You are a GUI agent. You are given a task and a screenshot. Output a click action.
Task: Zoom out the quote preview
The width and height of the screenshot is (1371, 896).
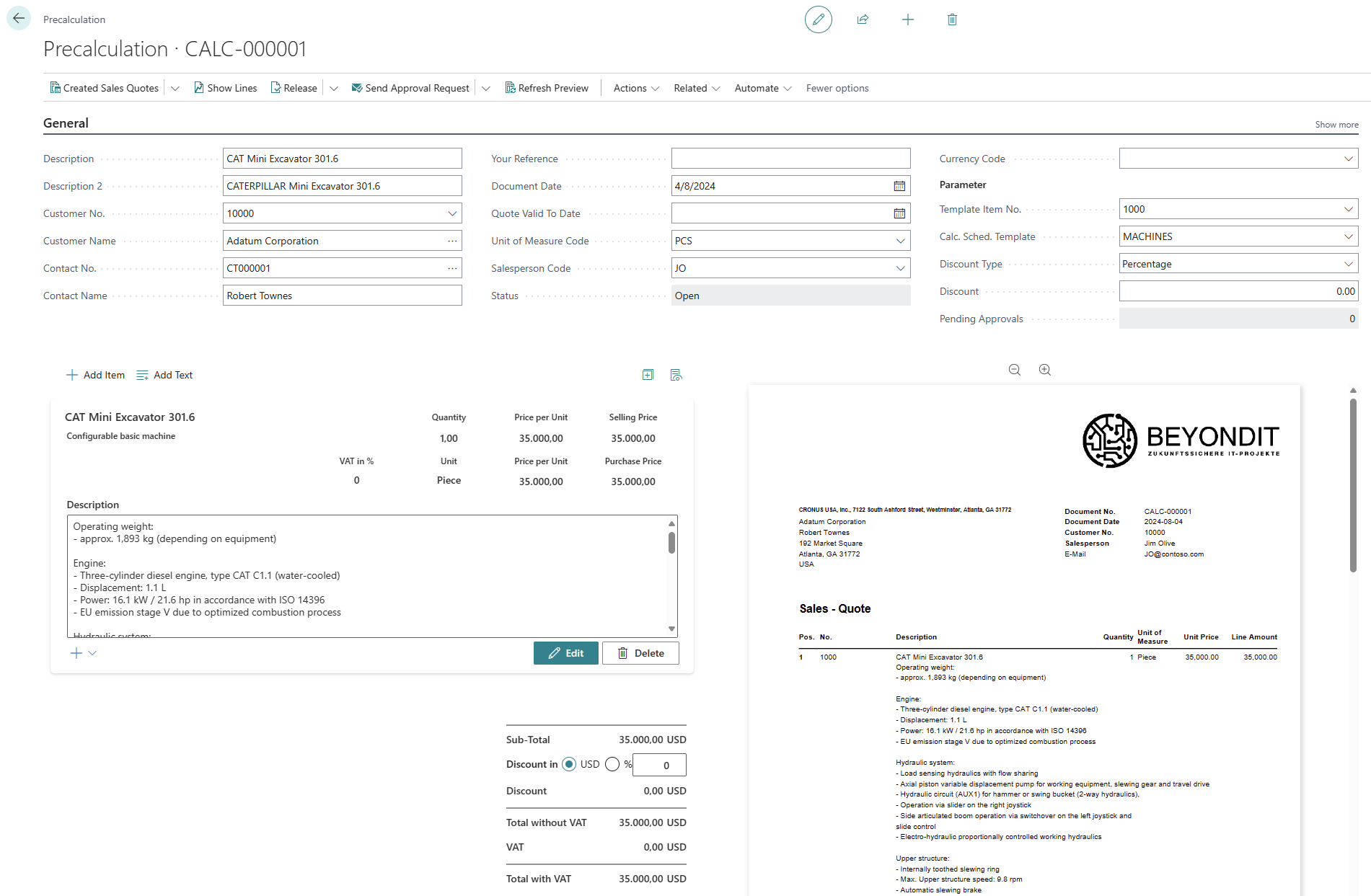[1014, 370]
